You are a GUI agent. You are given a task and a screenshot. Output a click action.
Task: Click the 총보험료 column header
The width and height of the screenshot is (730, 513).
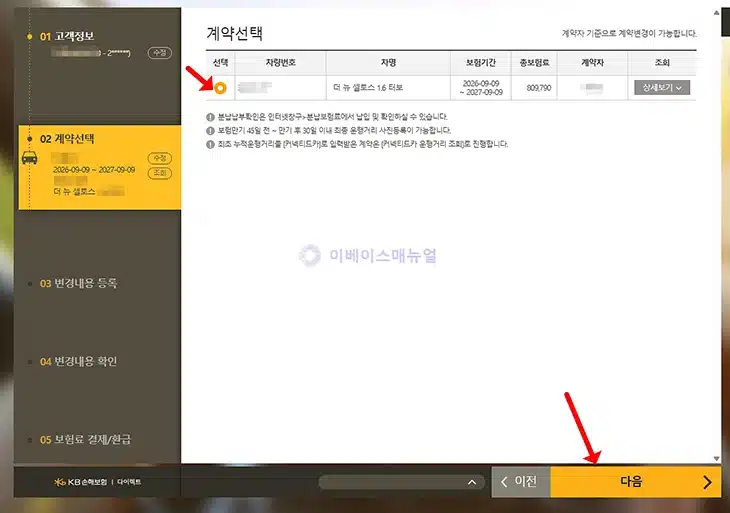point(534,62)
